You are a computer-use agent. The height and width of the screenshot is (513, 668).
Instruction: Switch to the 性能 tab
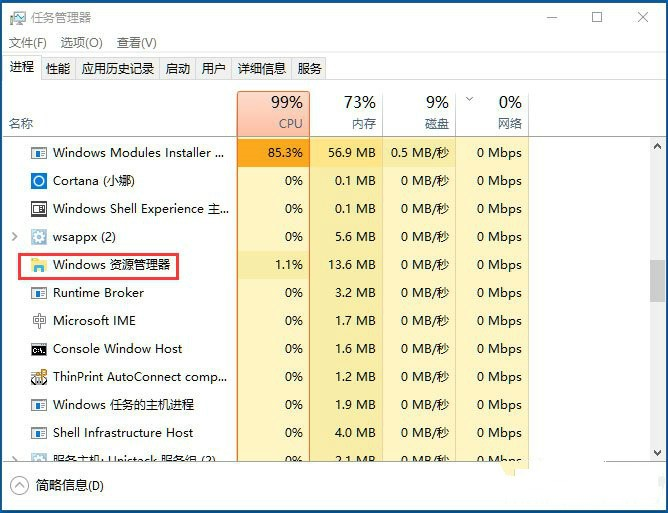click(x=58, y=68)
